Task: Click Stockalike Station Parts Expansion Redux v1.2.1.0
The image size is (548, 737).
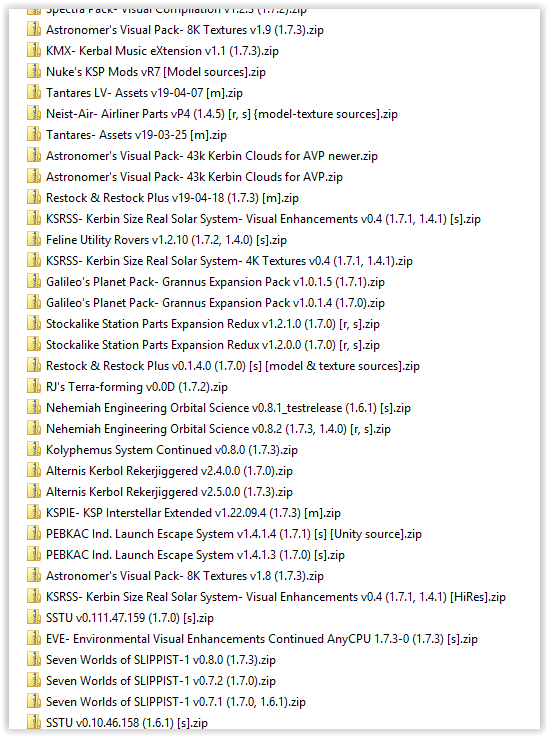Action: [x=213, y=324]
